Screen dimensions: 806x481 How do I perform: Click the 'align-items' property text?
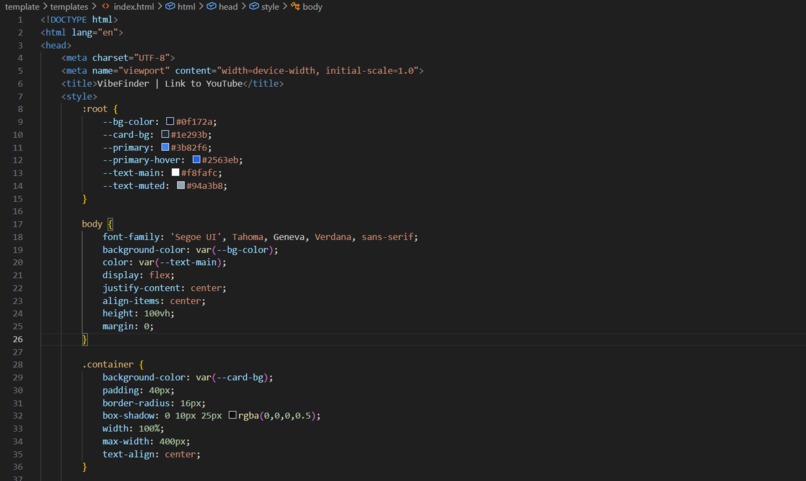pos(131,301)
